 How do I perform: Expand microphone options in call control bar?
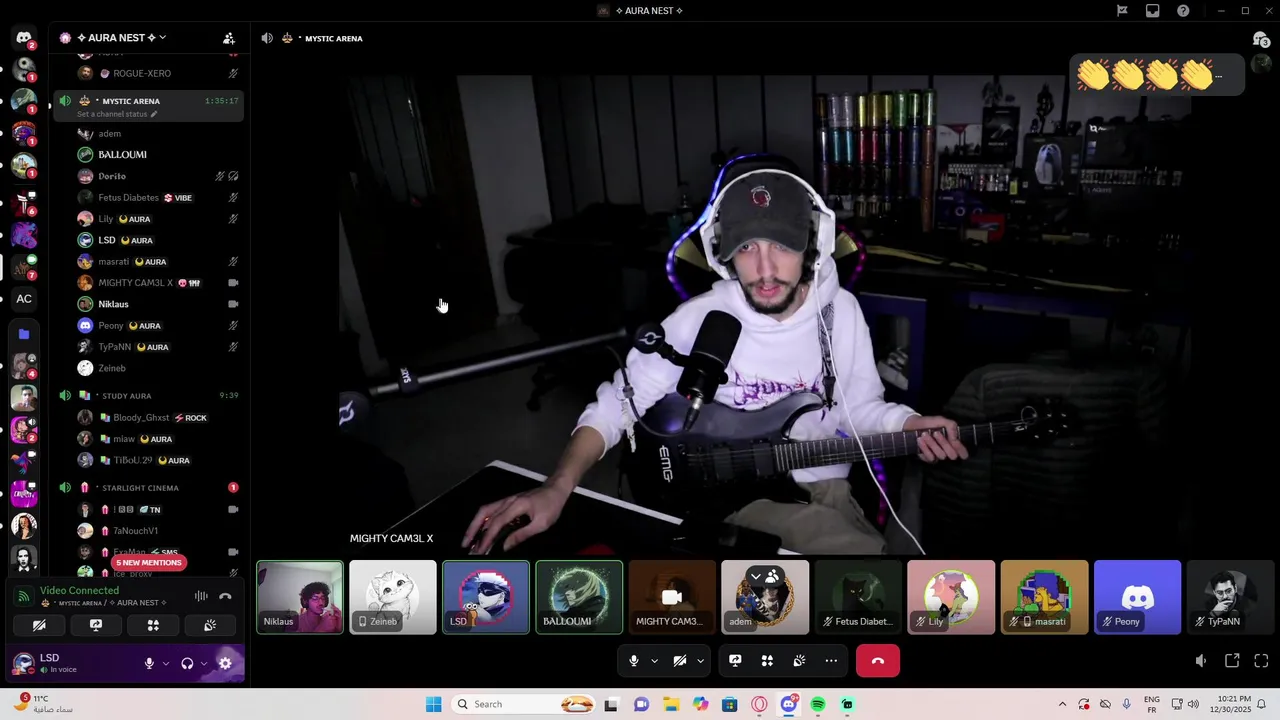click(654, 661)
